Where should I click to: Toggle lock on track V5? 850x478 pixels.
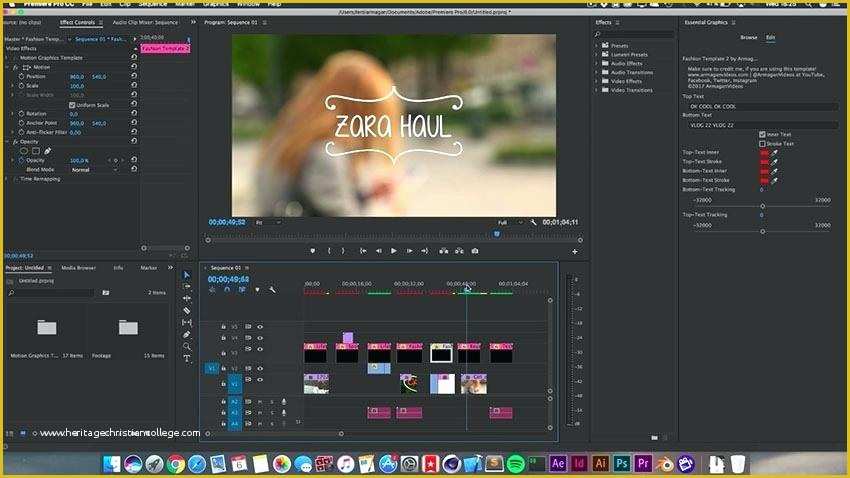[223, 327]
